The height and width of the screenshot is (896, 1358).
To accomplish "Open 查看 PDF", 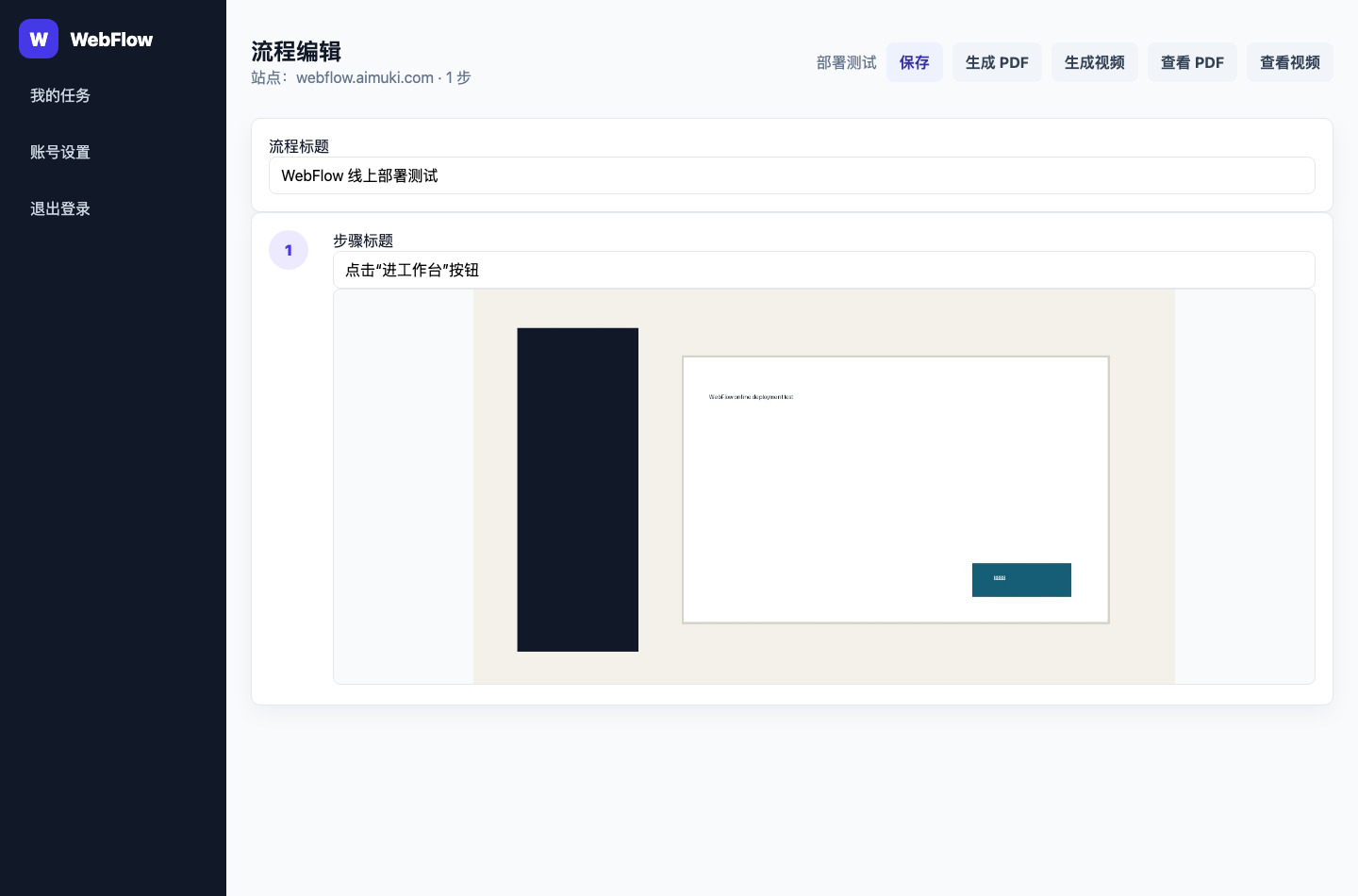I will [x=1192, y=62].
